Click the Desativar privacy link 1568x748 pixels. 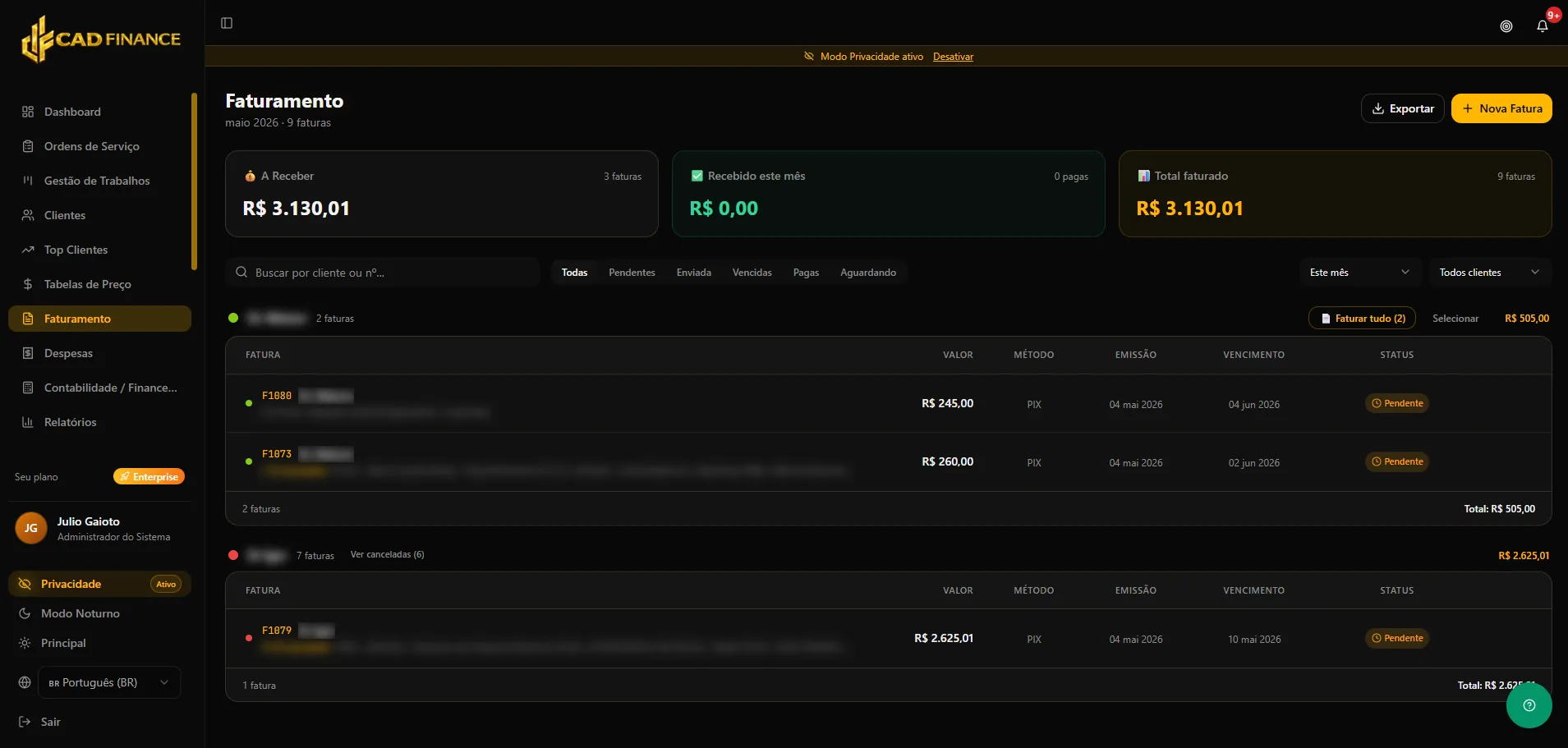pyautogui.click(x=953, y=57)
